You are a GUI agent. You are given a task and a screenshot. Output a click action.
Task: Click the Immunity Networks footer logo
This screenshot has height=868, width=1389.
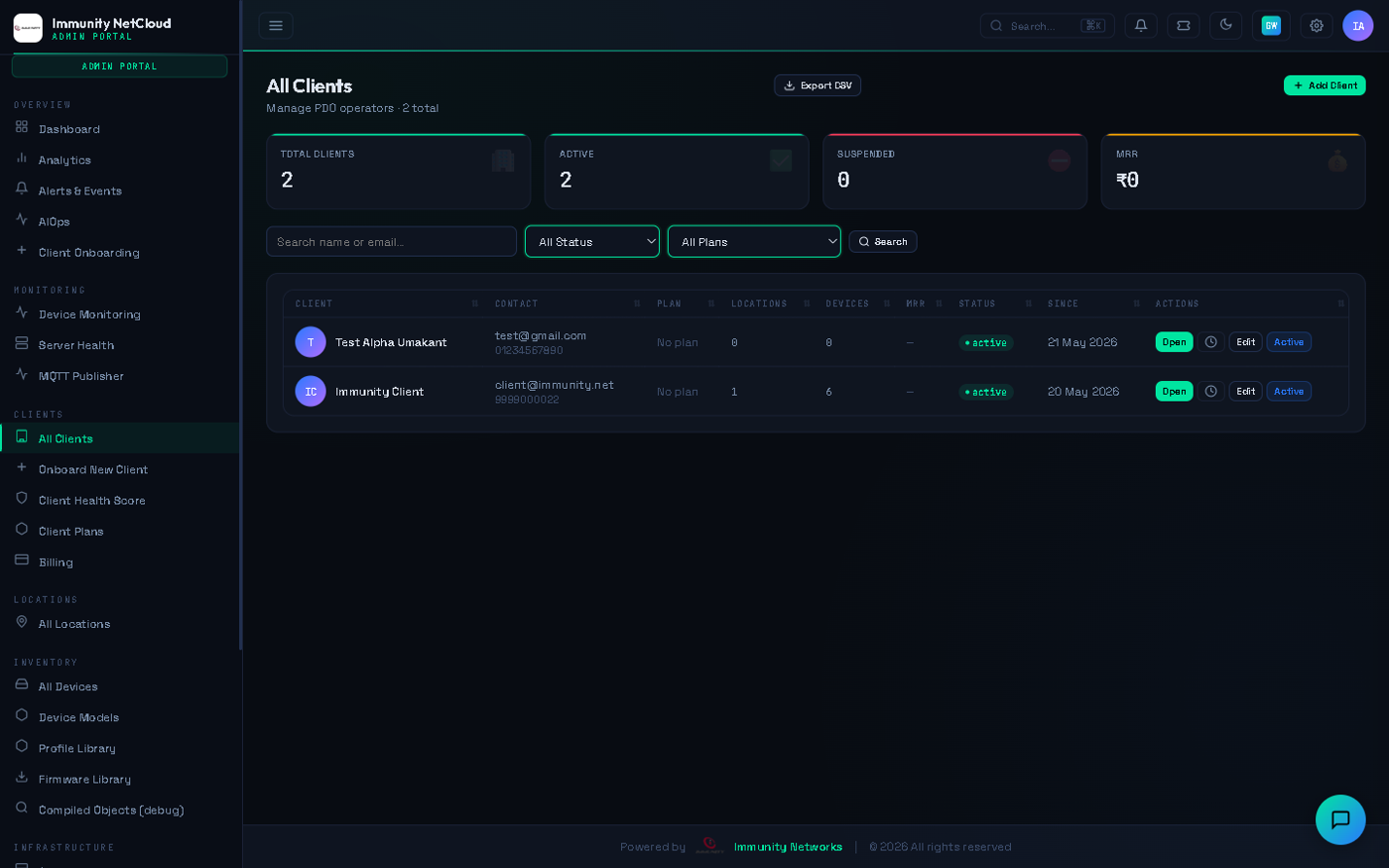709,846
